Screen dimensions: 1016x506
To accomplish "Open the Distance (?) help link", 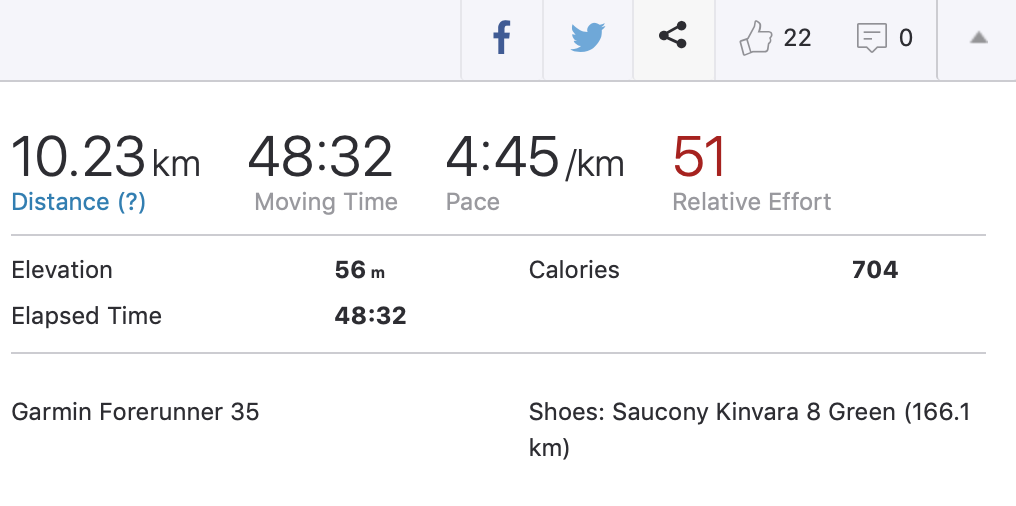I will coord(78,202).
